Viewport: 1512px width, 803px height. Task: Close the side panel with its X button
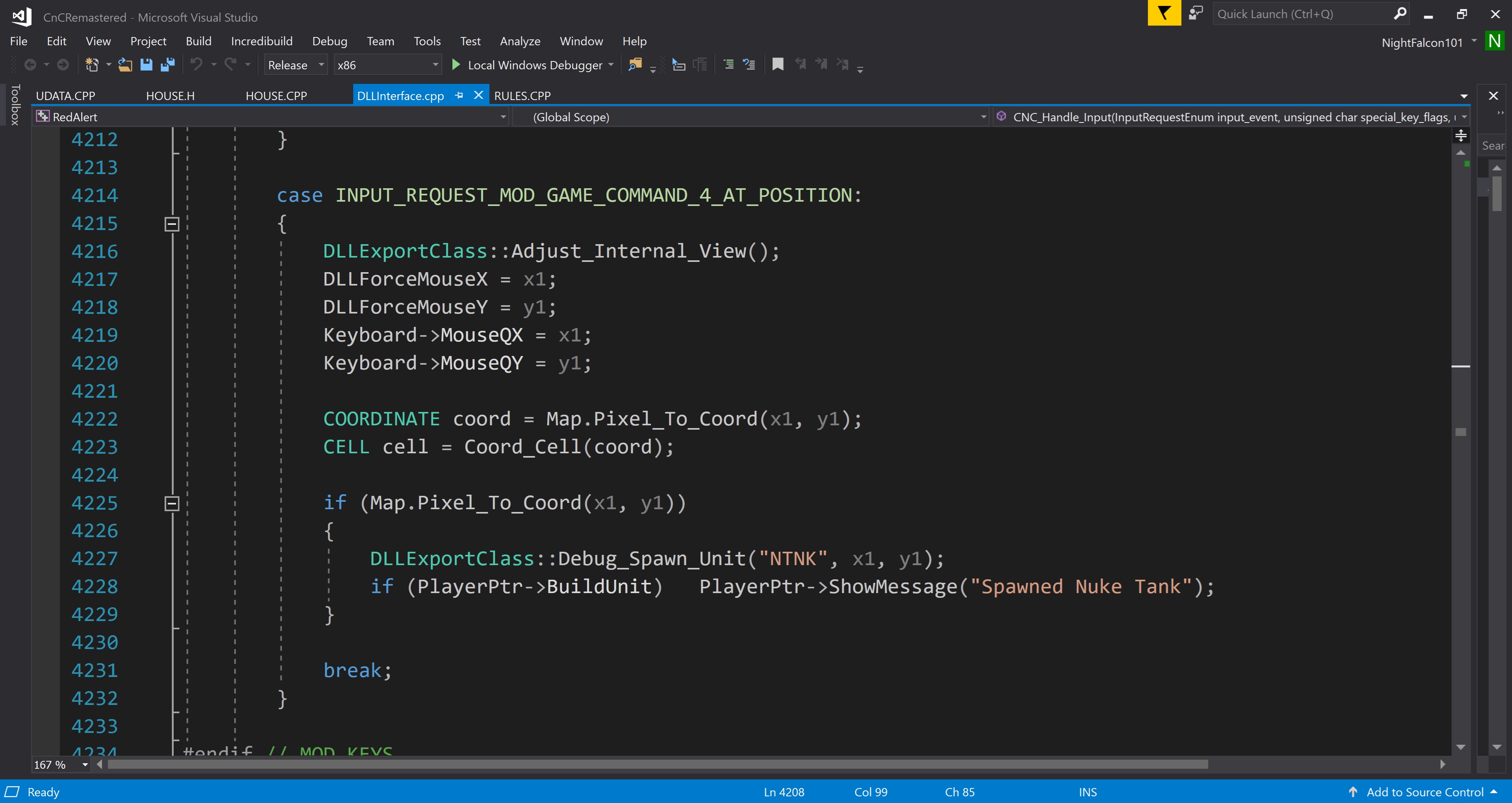click(1494, 95)
